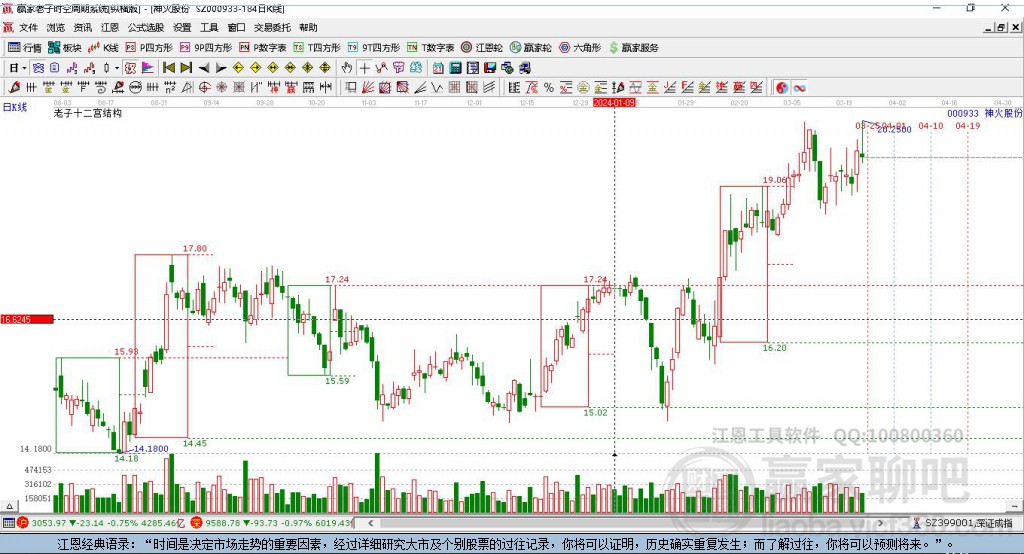Click the percent sign tool
1024x554 pixels.
click(549, 87)
